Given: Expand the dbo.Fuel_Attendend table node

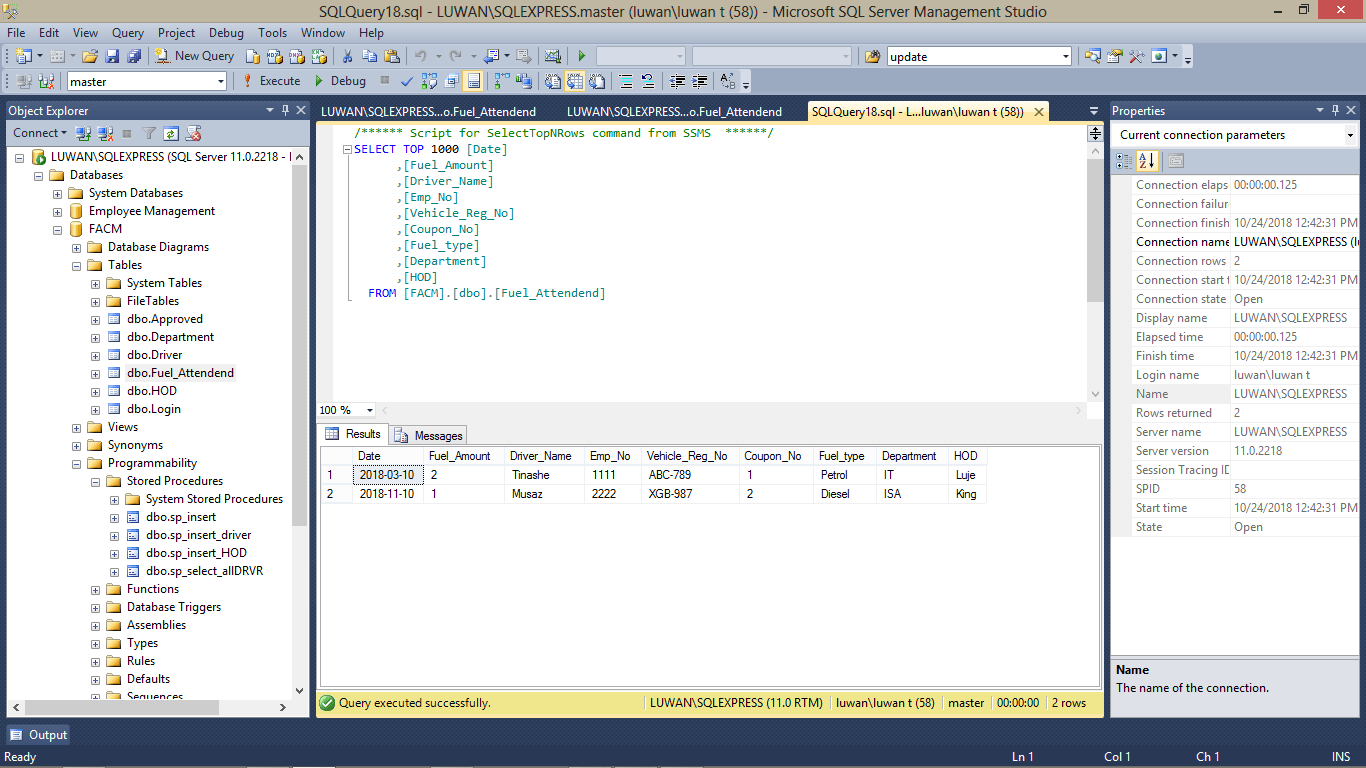Looking at the screenshot, I should pos(96,373).
